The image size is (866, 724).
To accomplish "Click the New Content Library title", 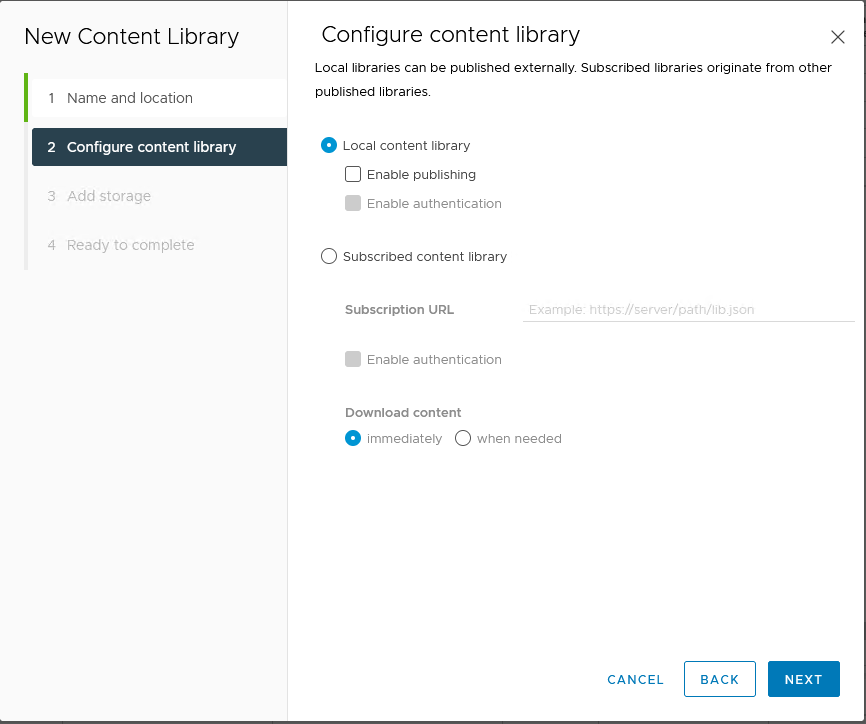I will pyautogui.click(x=131, y=36).
